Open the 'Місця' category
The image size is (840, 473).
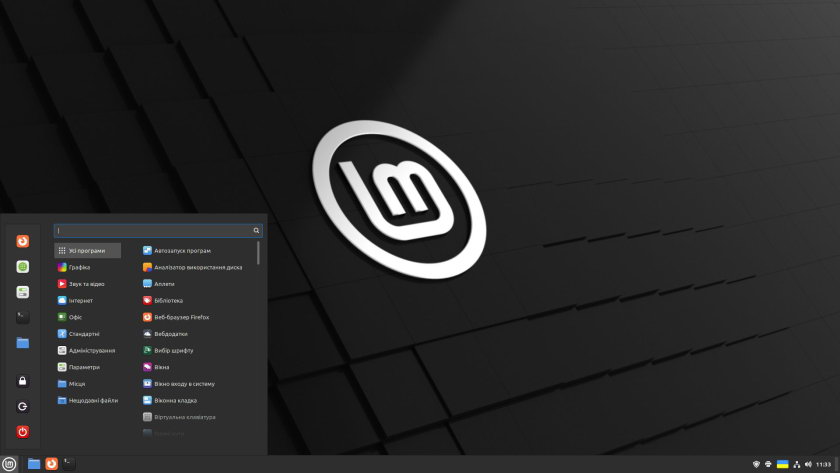(88, 384)
